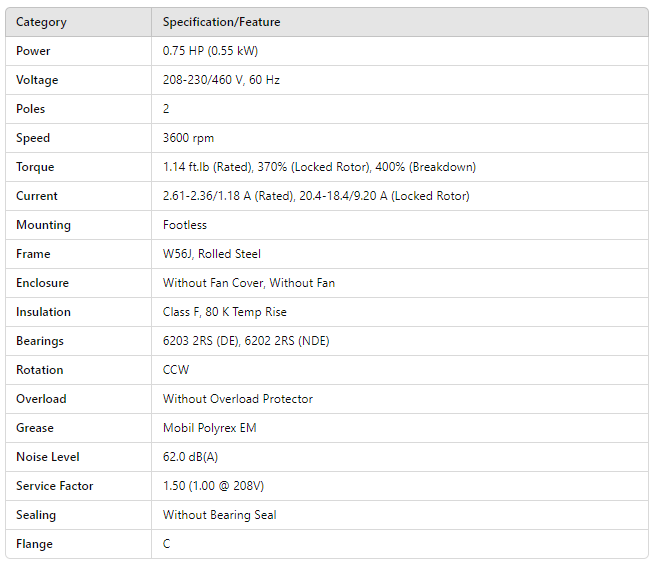Click the Category column header
The width and height of the screenshot is (658, 563).
[39, 22]
